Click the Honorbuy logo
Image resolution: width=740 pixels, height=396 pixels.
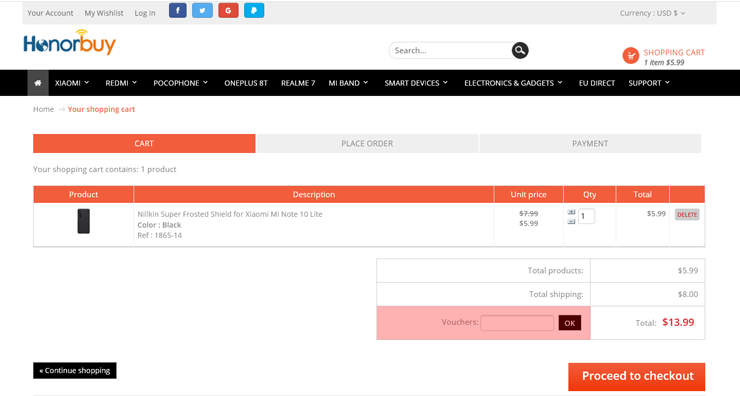69,42
